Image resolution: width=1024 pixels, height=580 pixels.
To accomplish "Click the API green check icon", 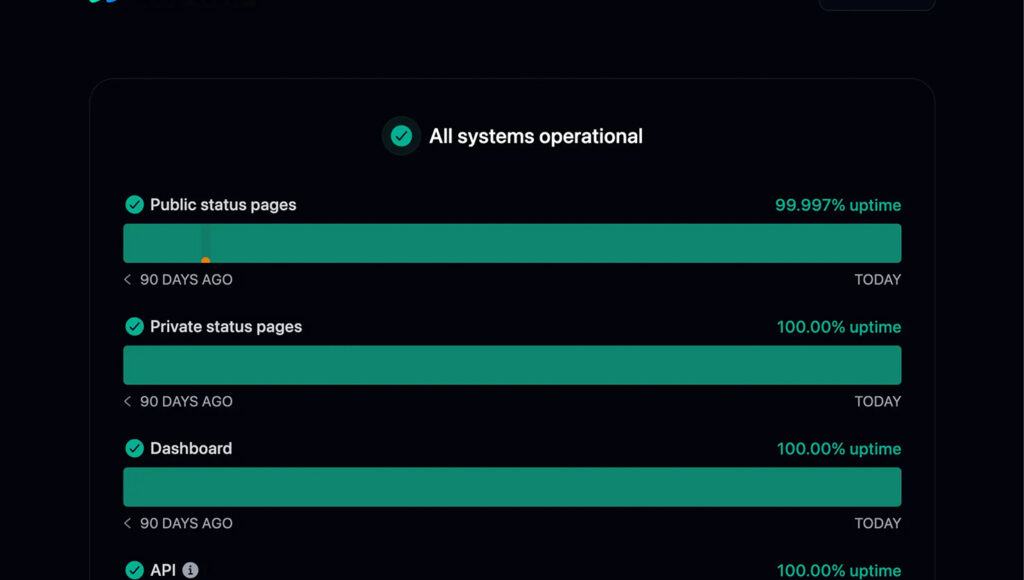I will click(135, 570).
